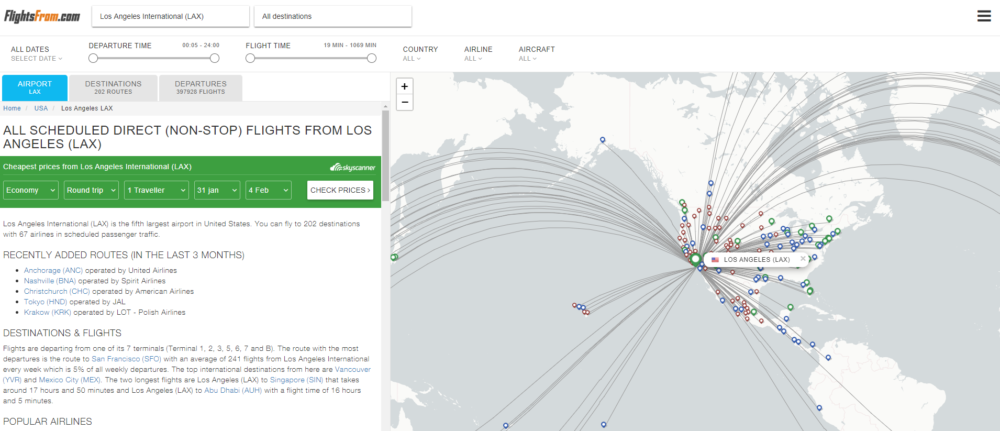1000x431 pixels.
Task: Open the hamburger menu icon
Action: (x=984, y=15)
